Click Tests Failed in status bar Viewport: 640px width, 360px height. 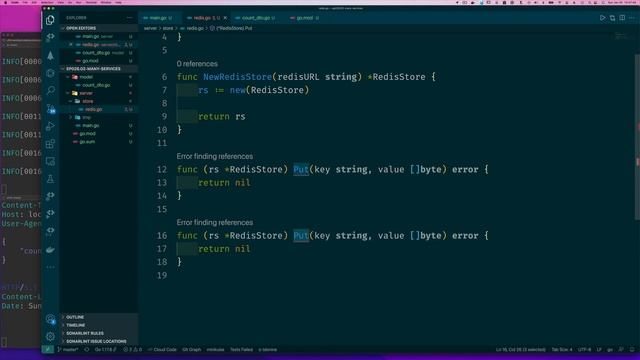pos(241,350)
